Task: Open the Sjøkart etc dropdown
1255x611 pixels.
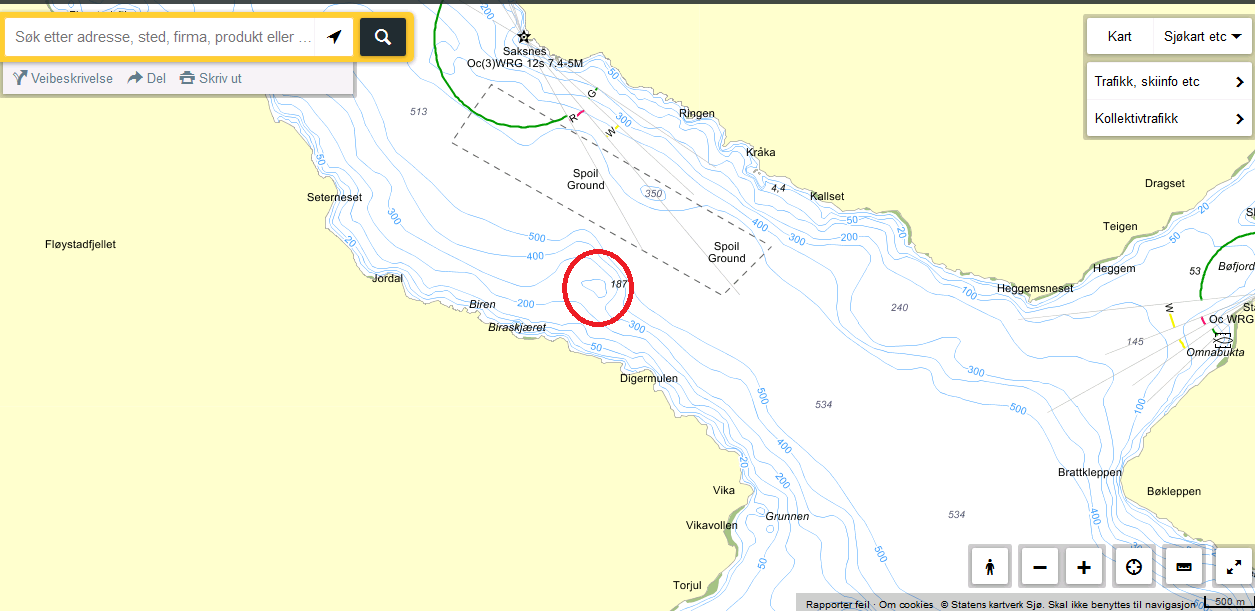Action: tap(1202, 36)
